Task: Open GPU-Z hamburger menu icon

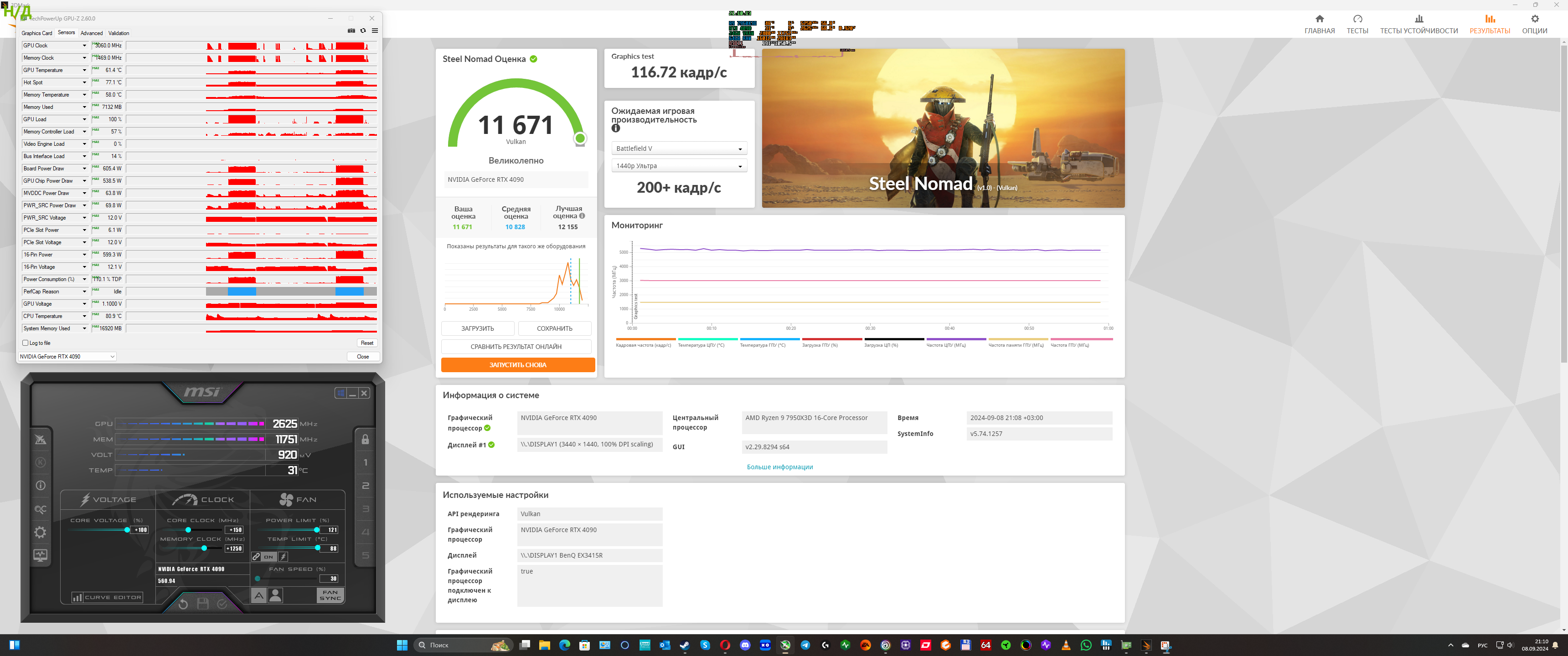Action: tap(375, 31)
